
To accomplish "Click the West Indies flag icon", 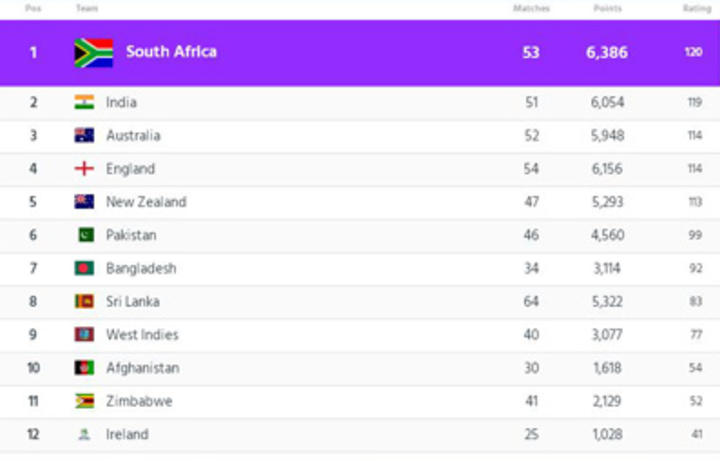I will [x=84, y=334].
